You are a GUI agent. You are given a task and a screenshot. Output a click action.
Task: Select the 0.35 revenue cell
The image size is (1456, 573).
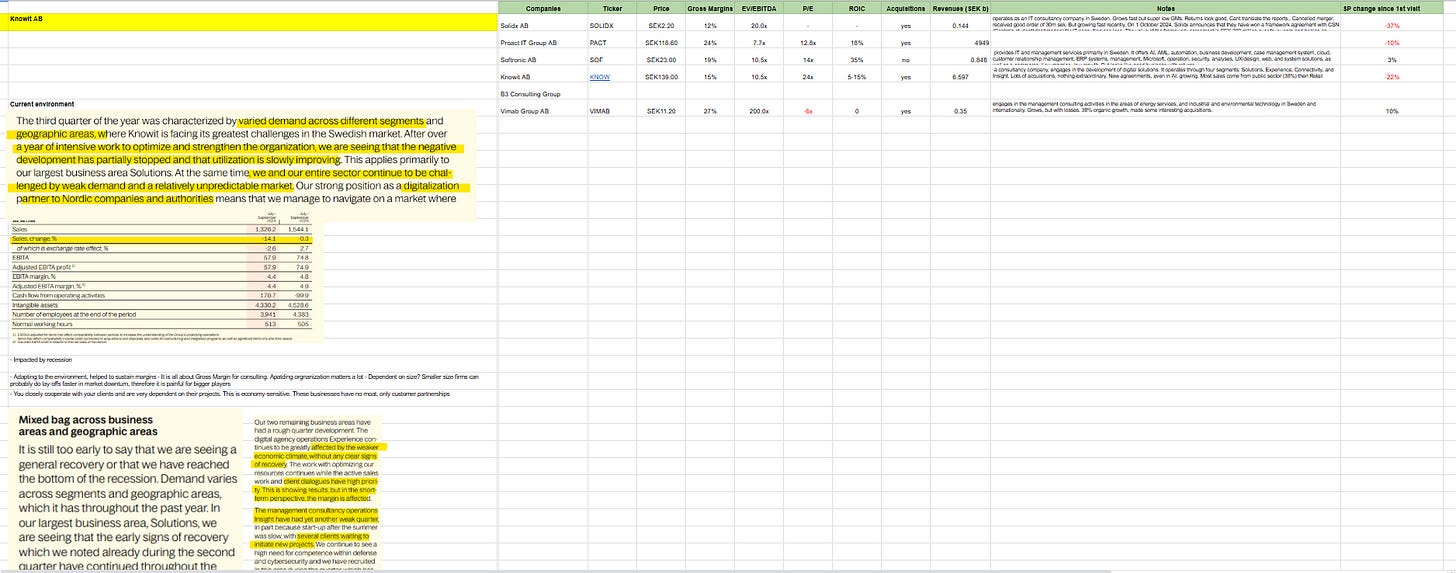pyautogui.click(x=959, y=110)
